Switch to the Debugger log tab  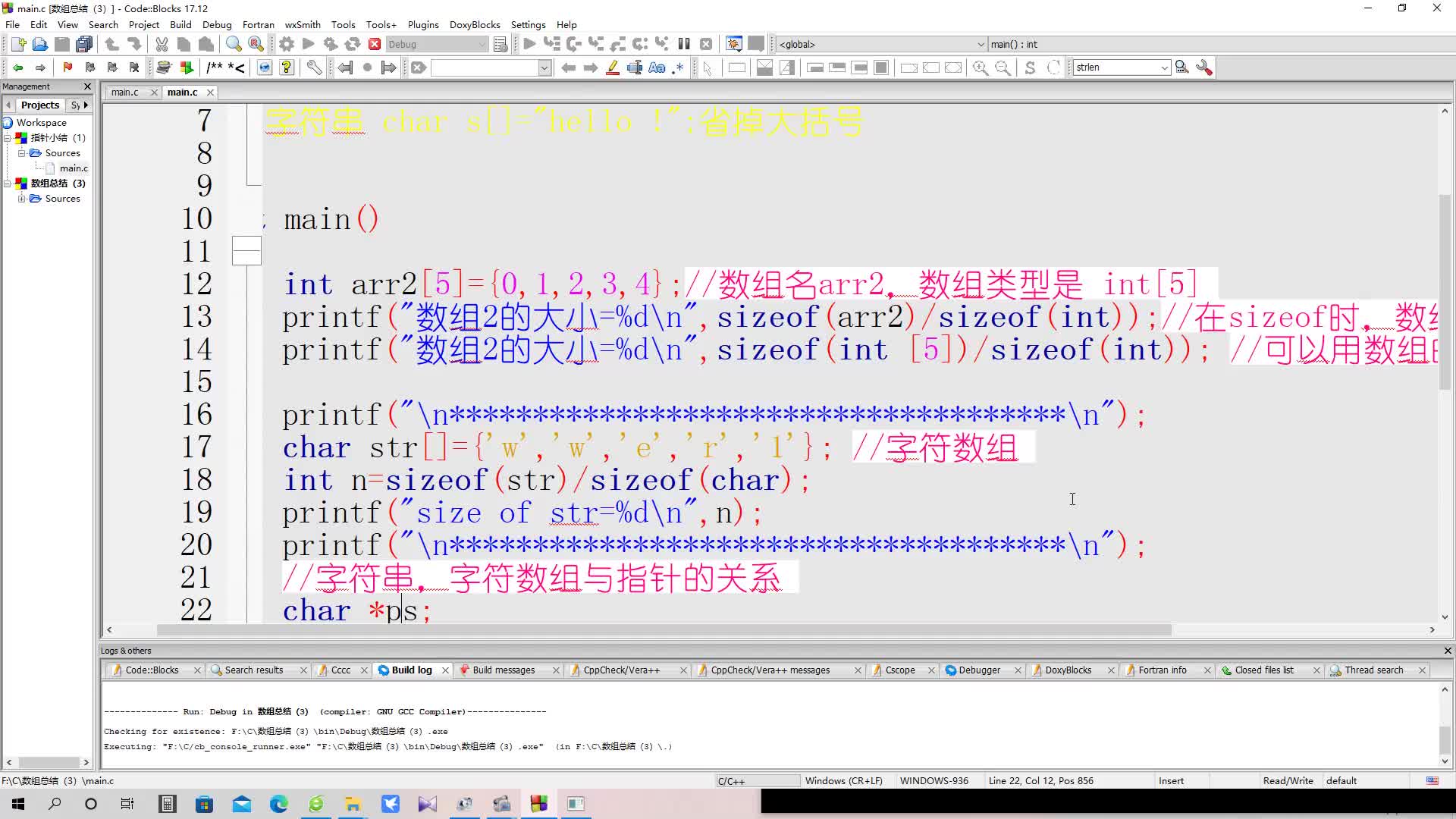click(979, 670)
